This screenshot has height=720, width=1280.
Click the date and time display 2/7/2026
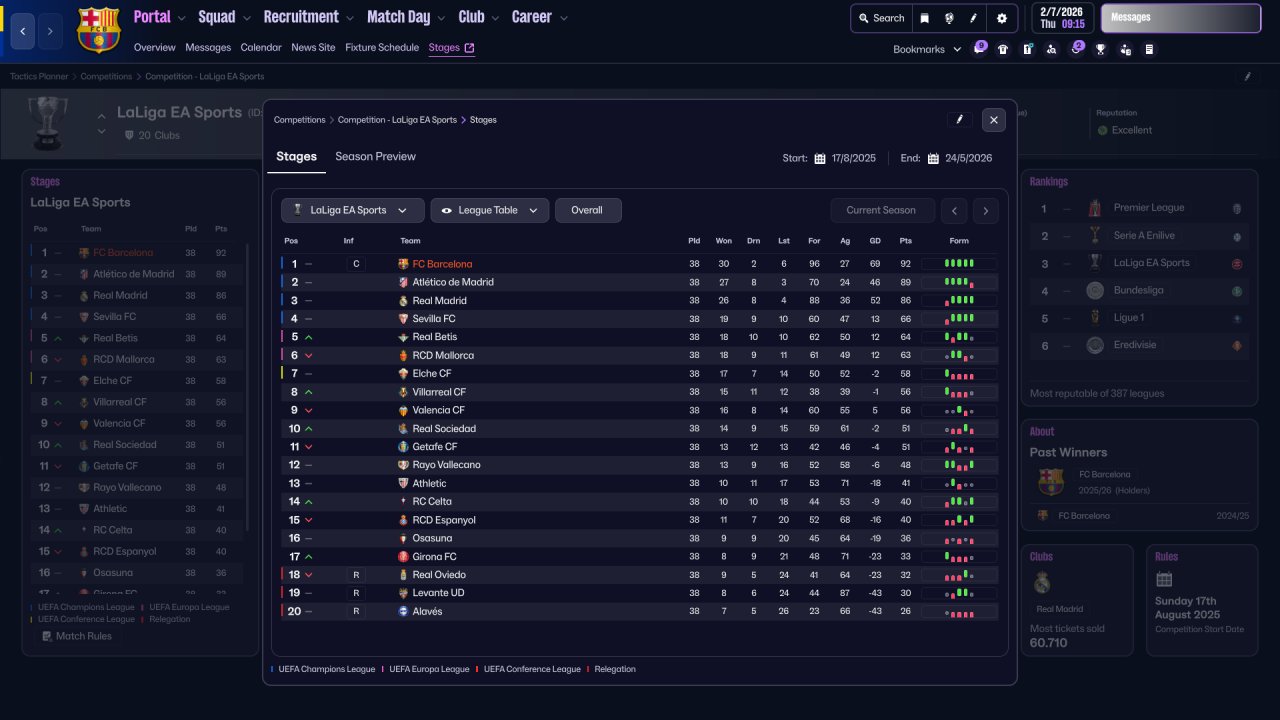coord(1062,18)
